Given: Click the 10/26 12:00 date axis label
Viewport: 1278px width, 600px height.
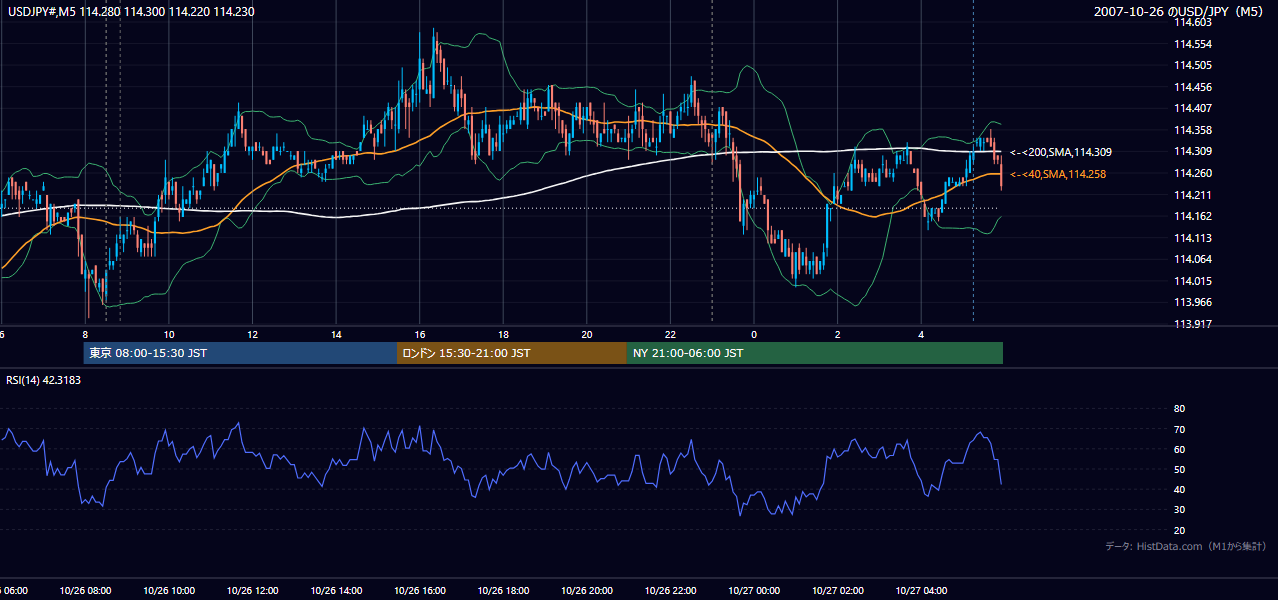Looking at the screenshot, I should [x=252, y=591].
